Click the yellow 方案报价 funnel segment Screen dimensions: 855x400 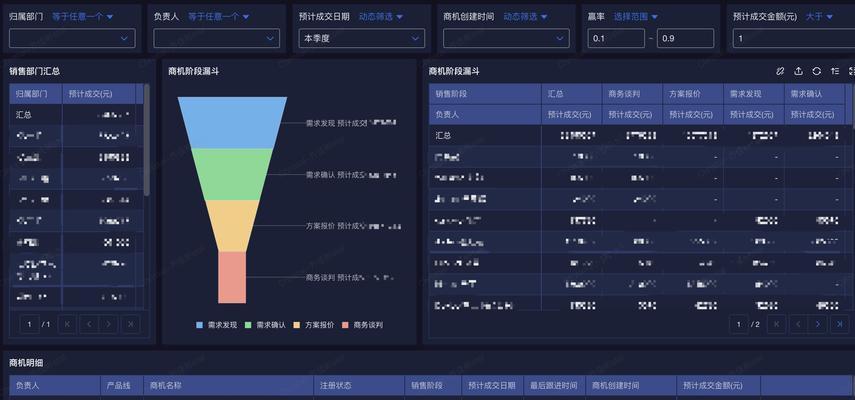[232, 225]
